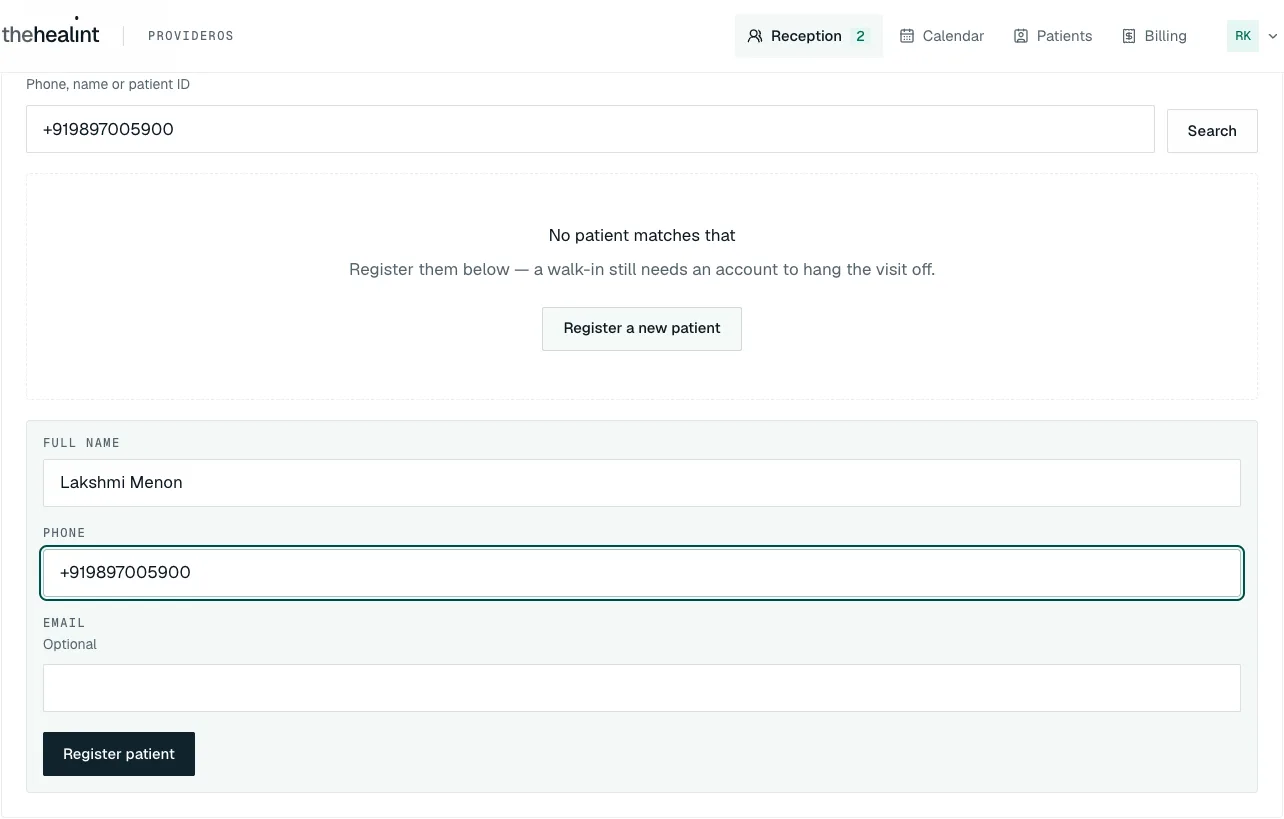Click the Patients badge icon

point(1021,36)
